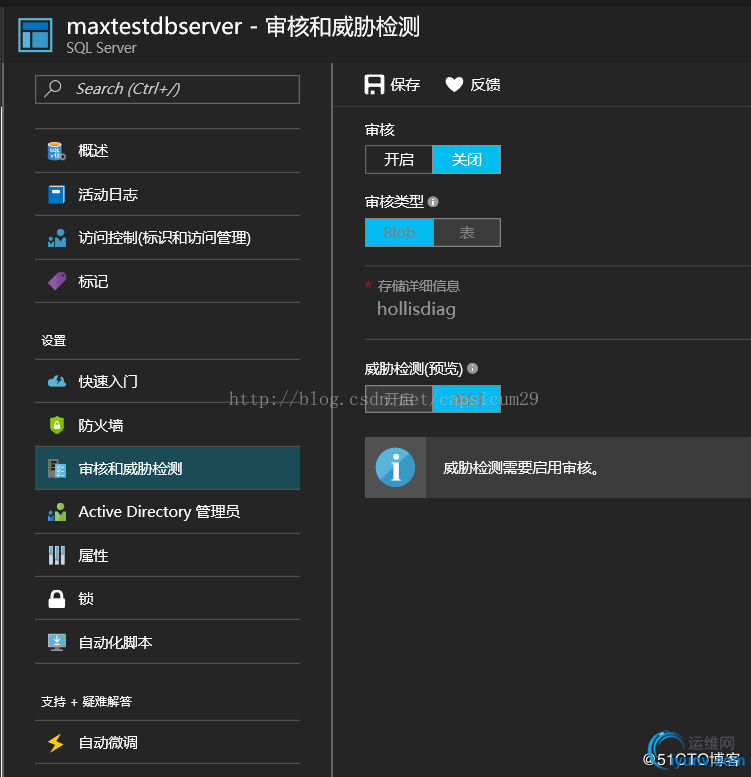Viewport: 751px width, 777px height.
Task: Click the SQL Server blade icon in header
Action: 35,35
